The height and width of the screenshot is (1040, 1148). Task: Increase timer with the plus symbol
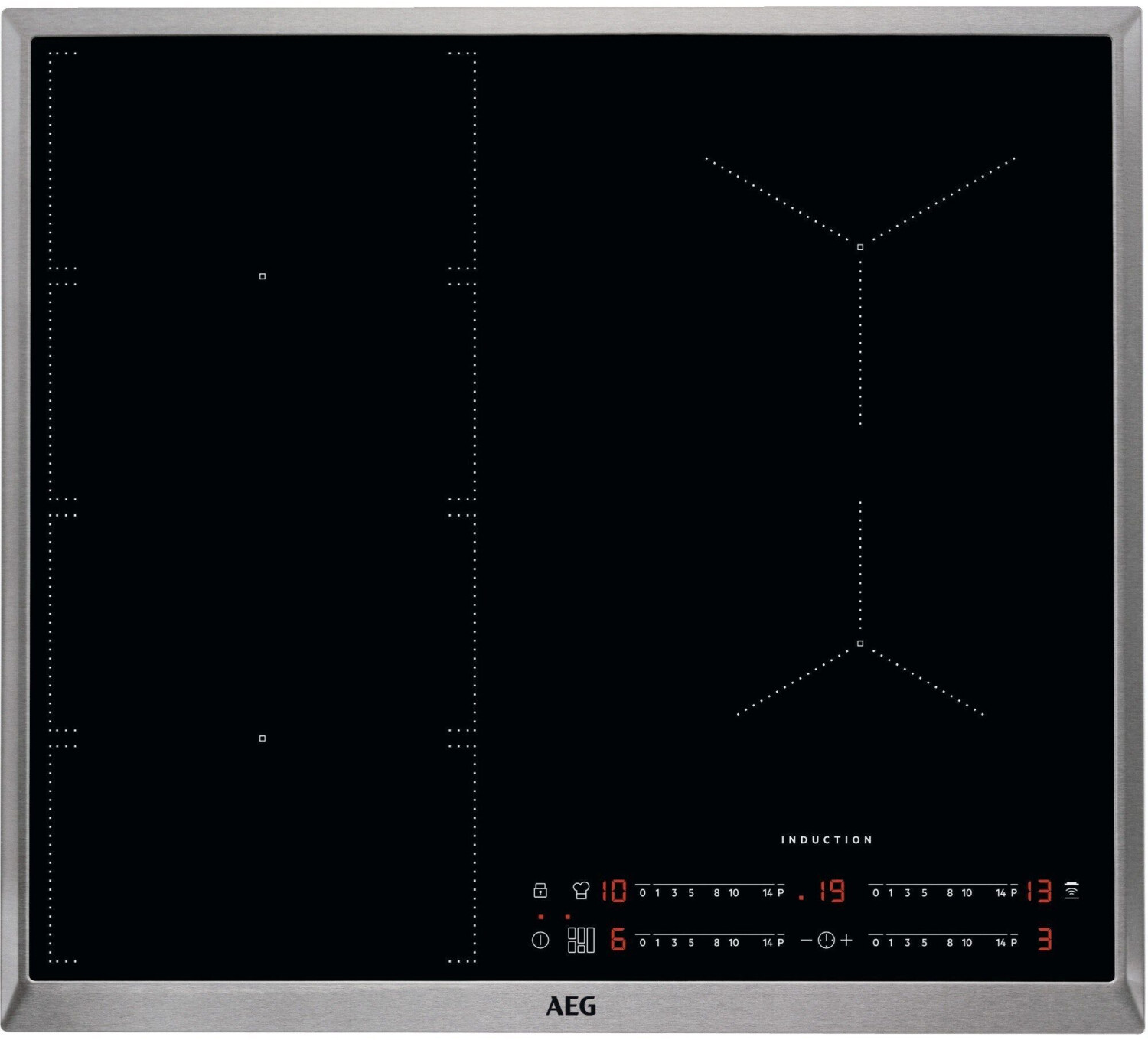[846, 941]
